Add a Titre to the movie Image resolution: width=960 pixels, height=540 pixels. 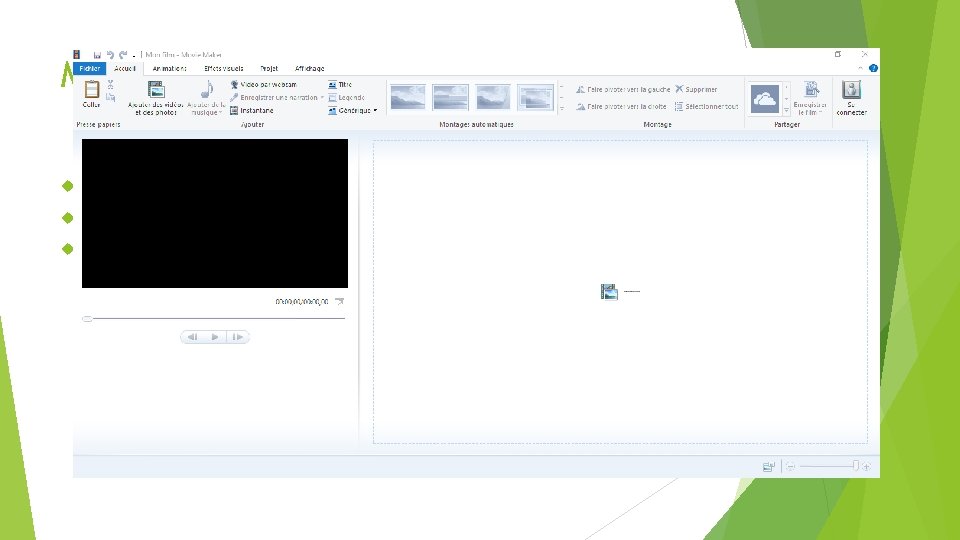click(340, 84)
